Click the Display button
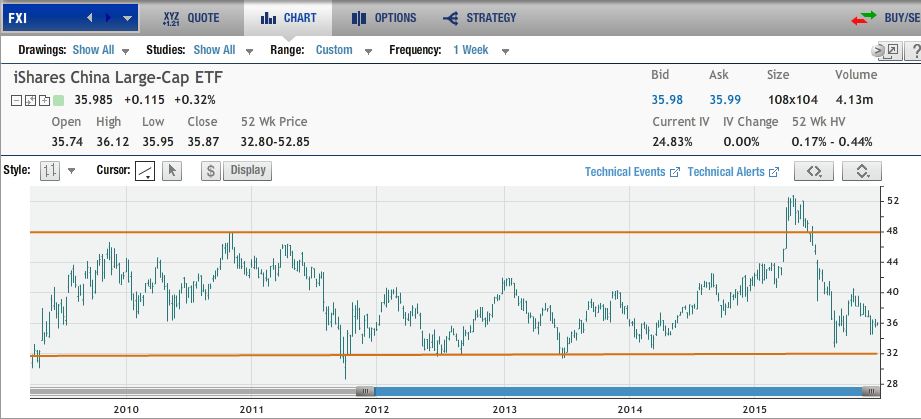 248,170
